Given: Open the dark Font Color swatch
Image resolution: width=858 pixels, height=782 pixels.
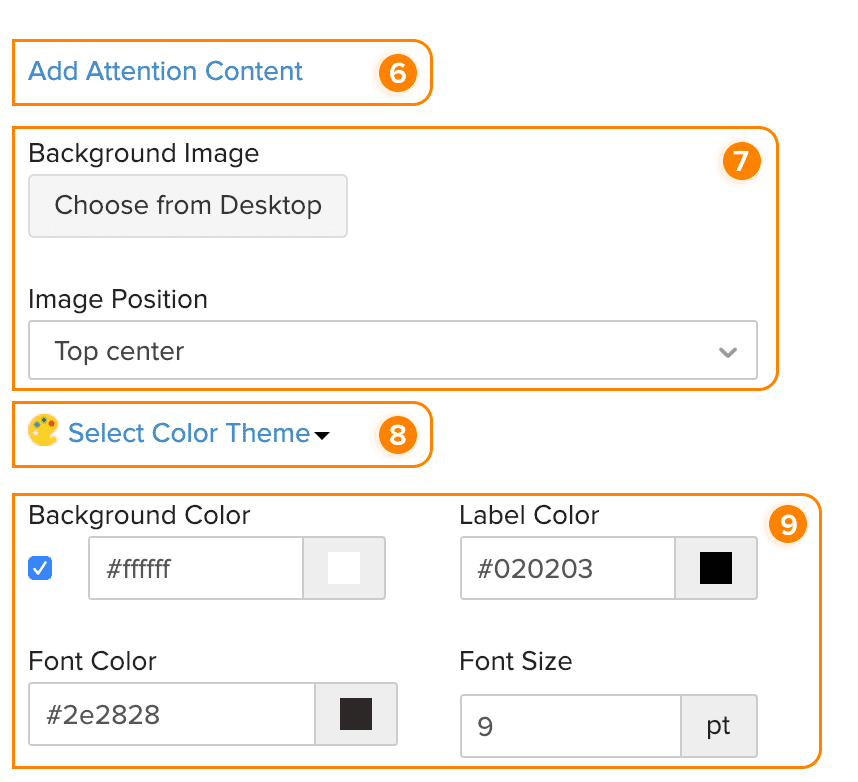Looking at the screenshot, I should (356, 714).
